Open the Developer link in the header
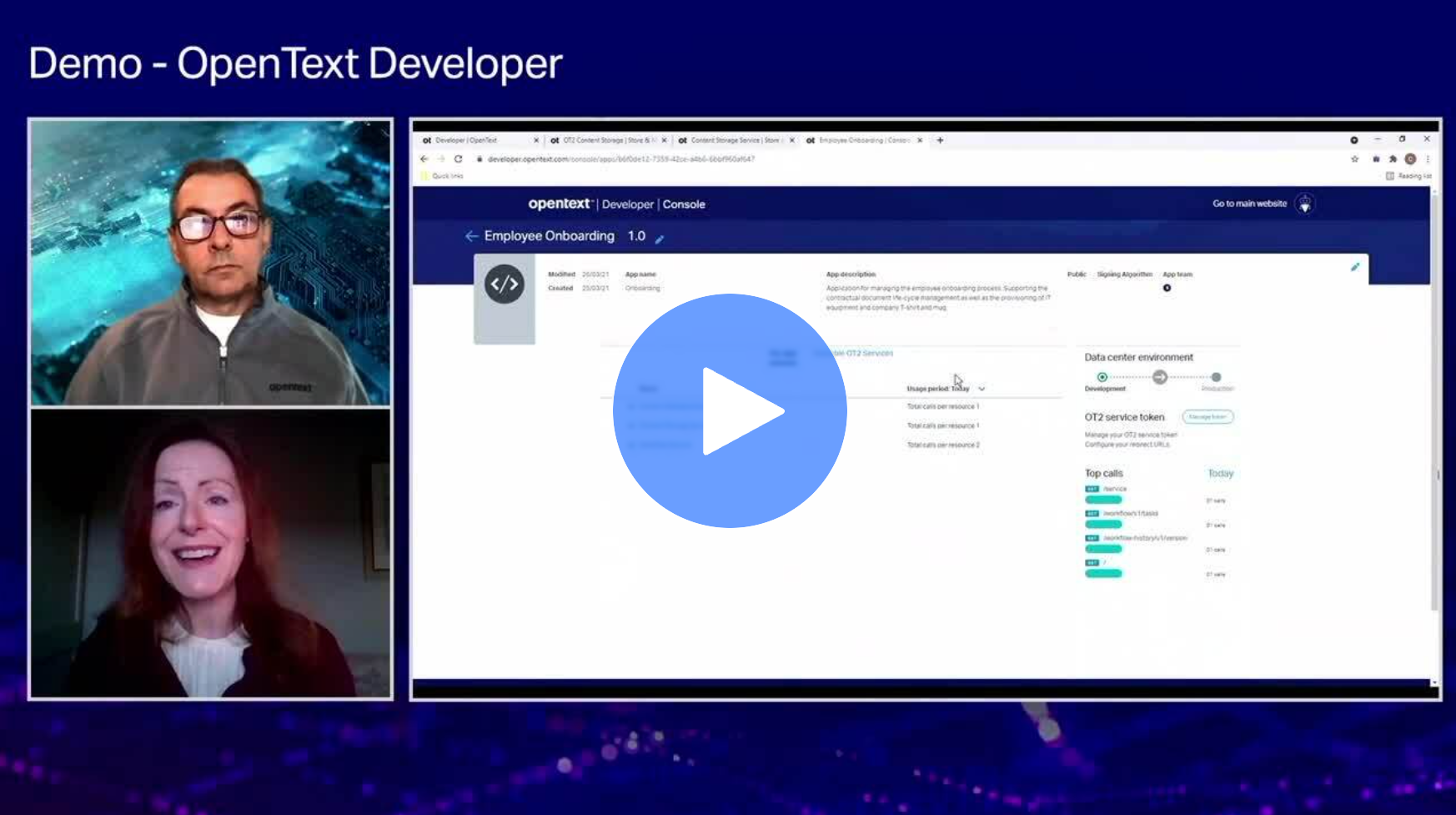This screenshot has height=815, width=1456. pos(628,204)
